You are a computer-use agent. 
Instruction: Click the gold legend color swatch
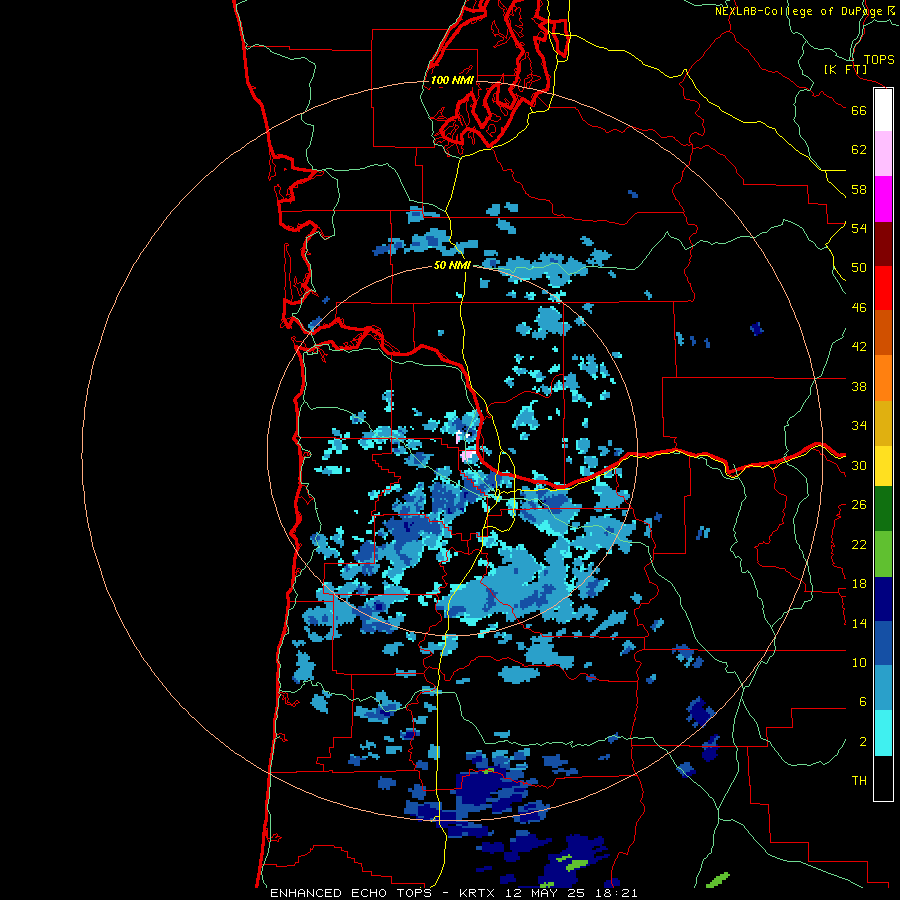(883, 423)
